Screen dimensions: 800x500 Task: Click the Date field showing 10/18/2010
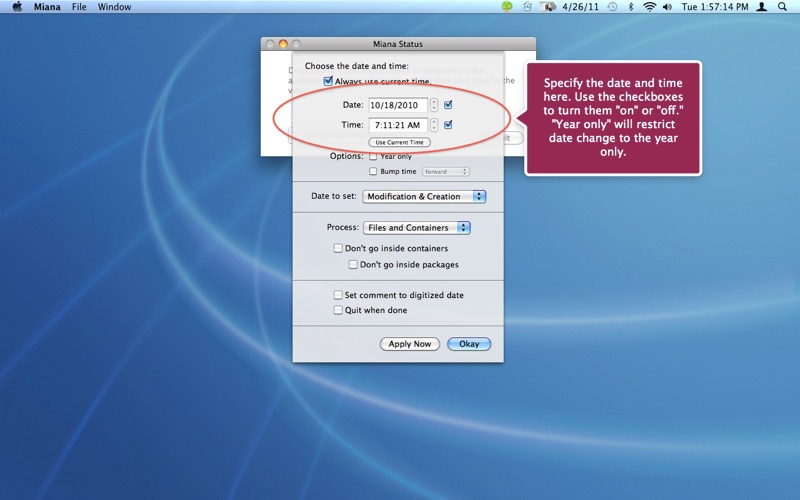[x=398, y=105]
